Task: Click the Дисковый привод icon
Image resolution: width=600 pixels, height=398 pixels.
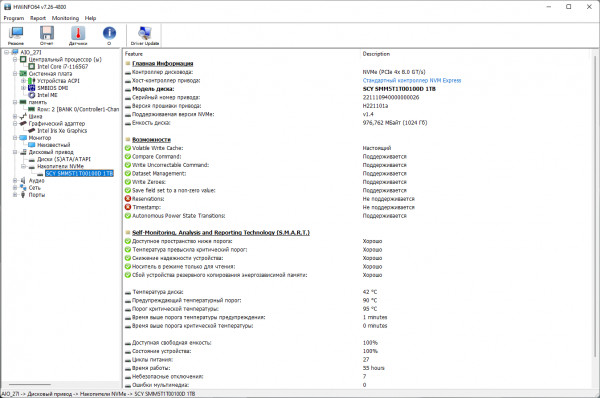Action: (23, 152)
